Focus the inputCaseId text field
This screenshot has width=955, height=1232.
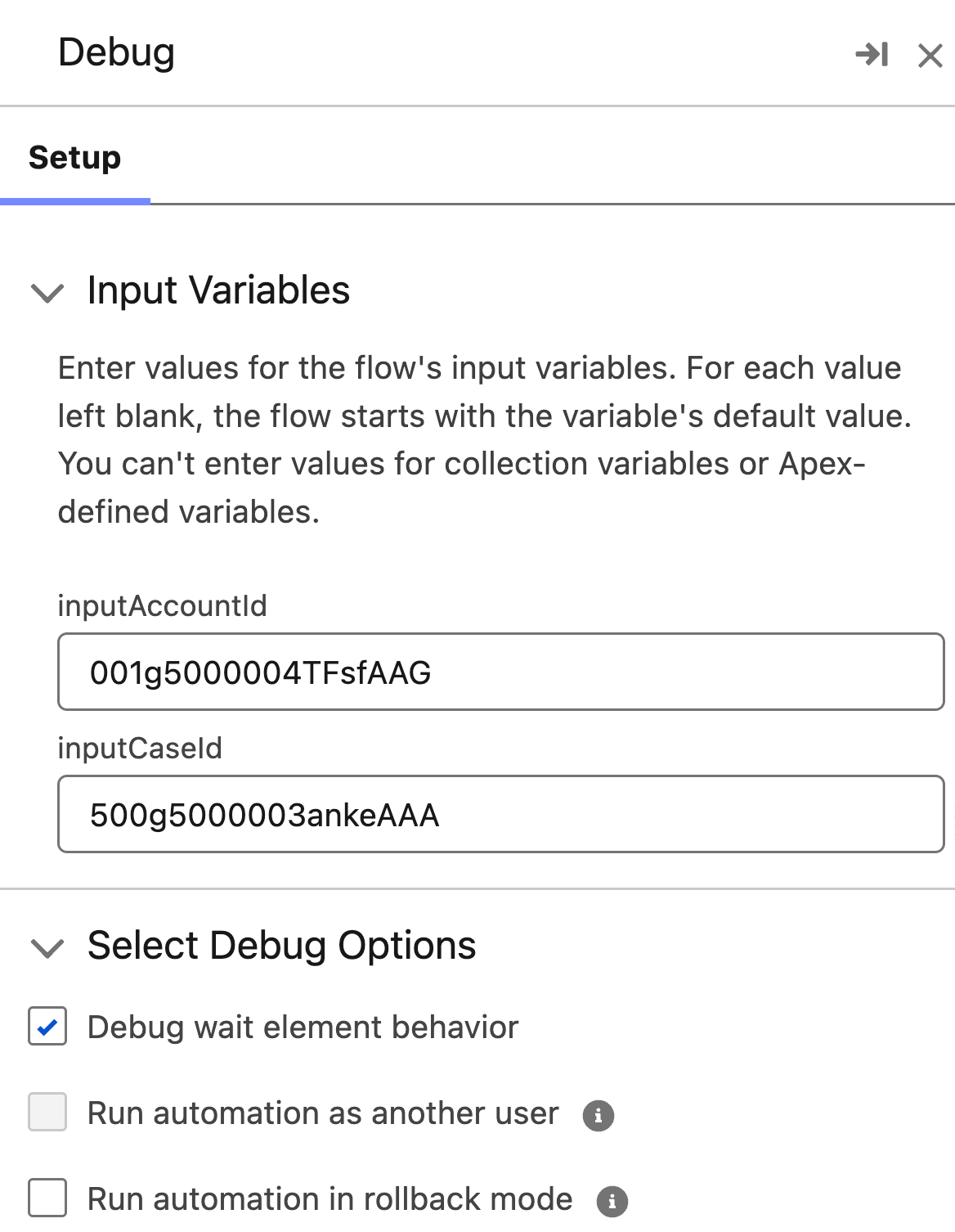500,814
